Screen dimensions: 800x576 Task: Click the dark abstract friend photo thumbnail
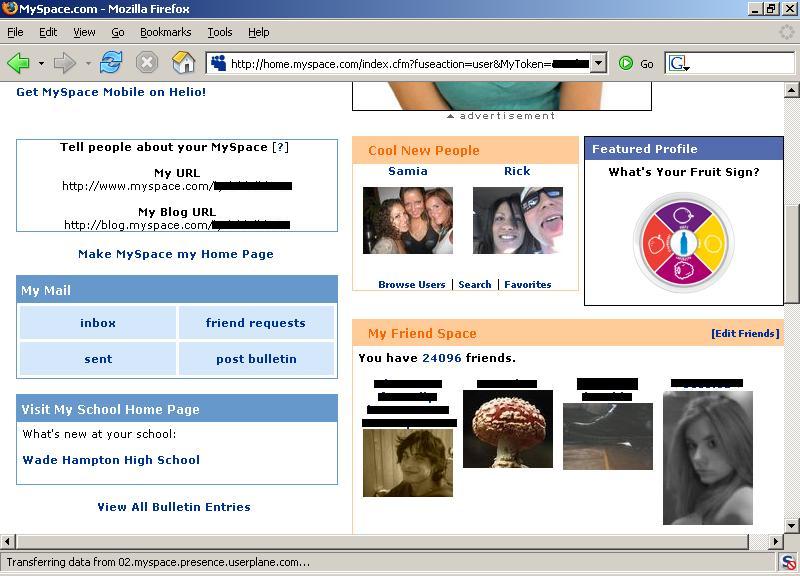click(608, 436)
